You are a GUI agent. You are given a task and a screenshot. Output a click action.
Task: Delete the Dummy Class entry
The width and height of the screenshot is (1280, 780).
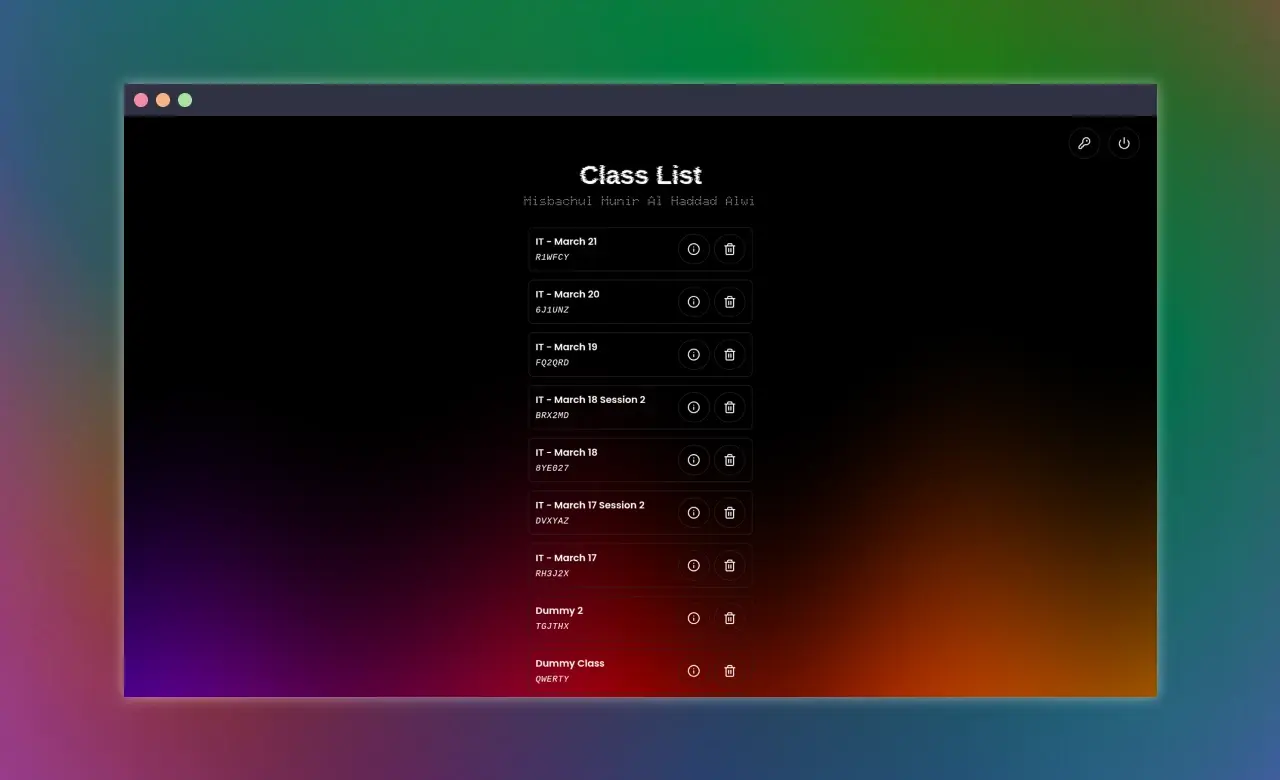click(730, 671)
